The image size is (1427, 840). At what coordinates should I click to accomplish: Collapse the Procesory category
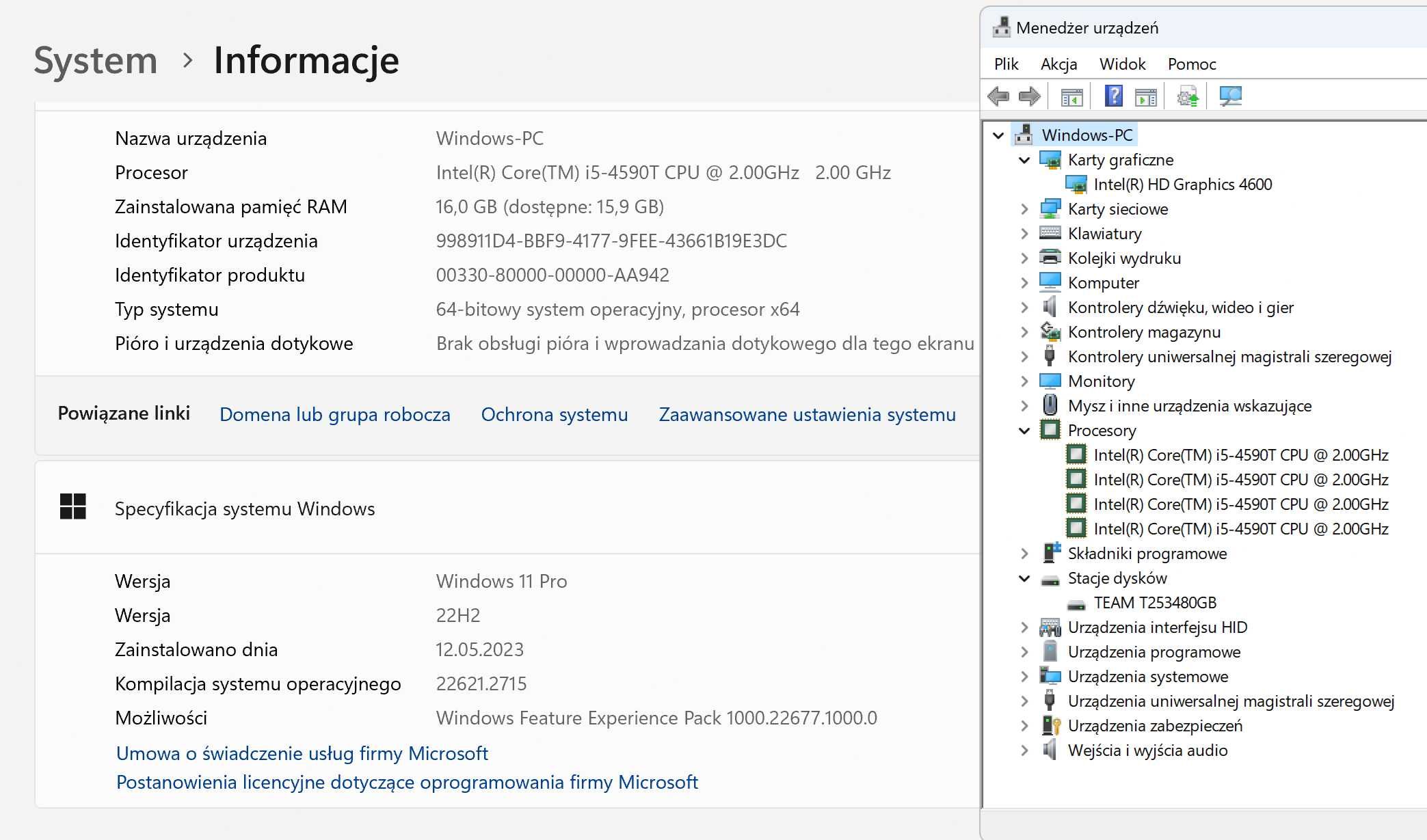pos(1024,431)
